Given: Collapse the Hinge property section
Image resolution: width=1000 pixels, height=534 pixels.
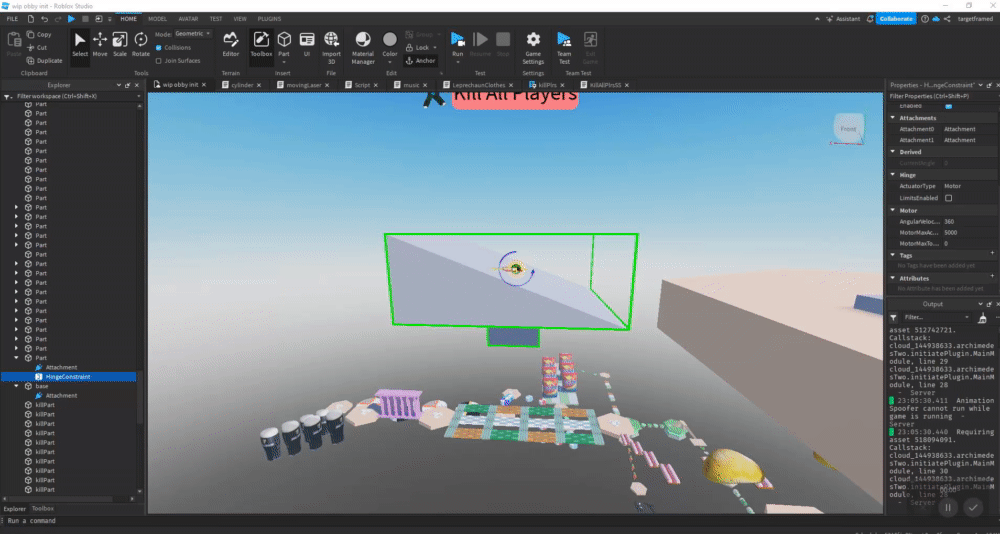Looking at the screenshot, I should [x=892, y=175].
